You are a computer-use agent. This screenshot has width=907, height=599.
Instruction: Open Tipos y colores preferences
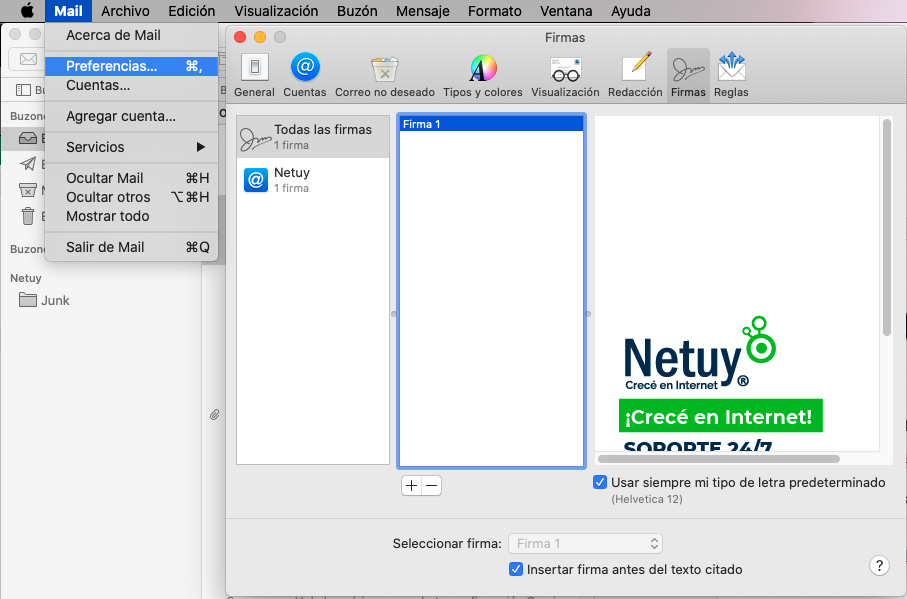pyautogui.click(x=482, y=75)
